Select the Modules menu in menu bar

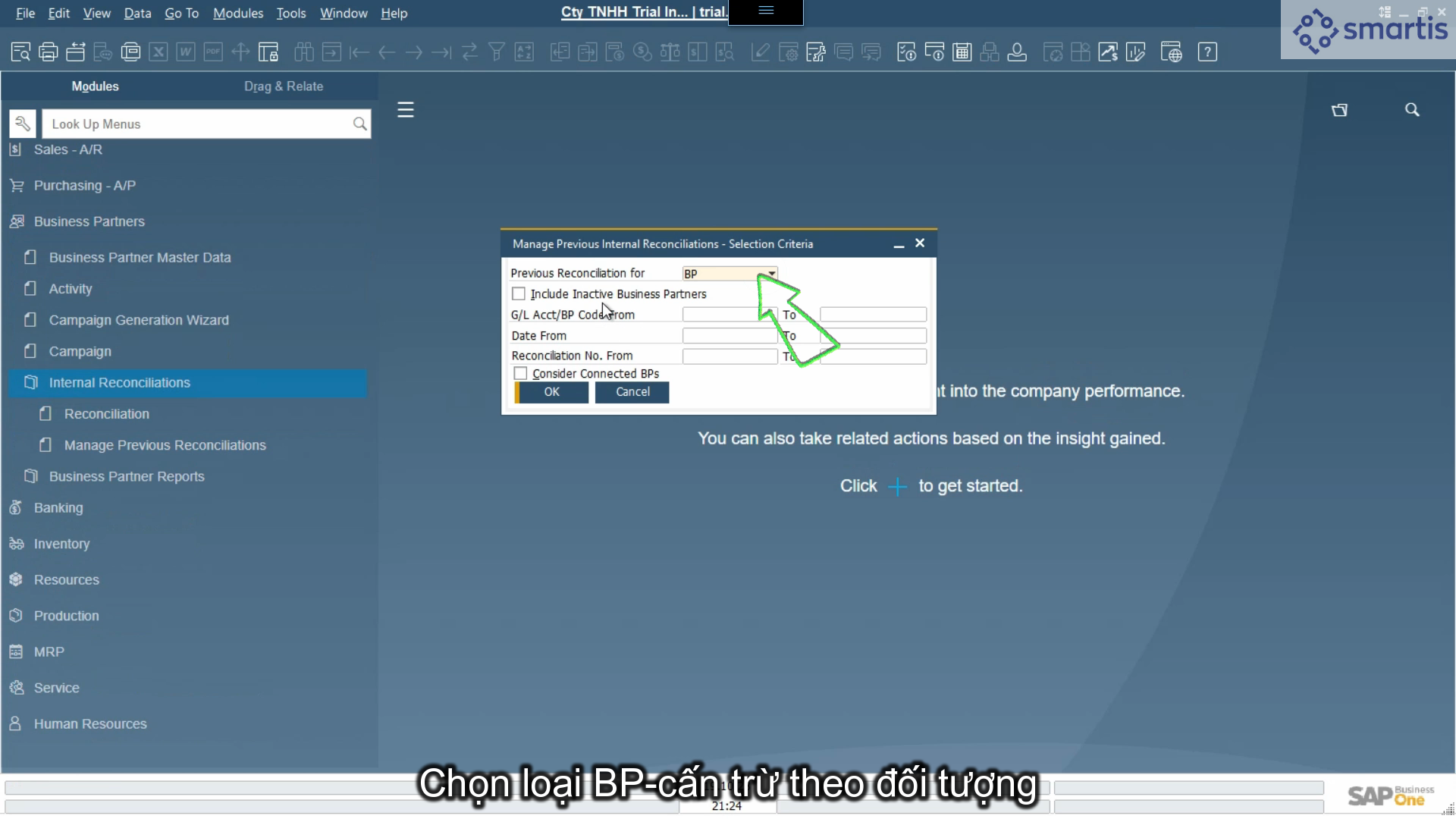tap(237, 13)
